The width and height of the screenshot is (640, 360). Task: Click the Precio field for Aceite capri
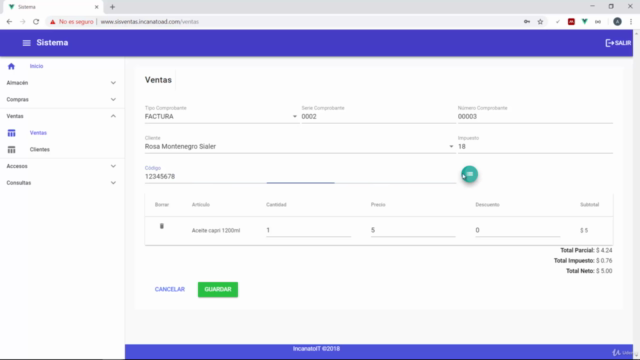pyautogui.click(x=413, y=230)
